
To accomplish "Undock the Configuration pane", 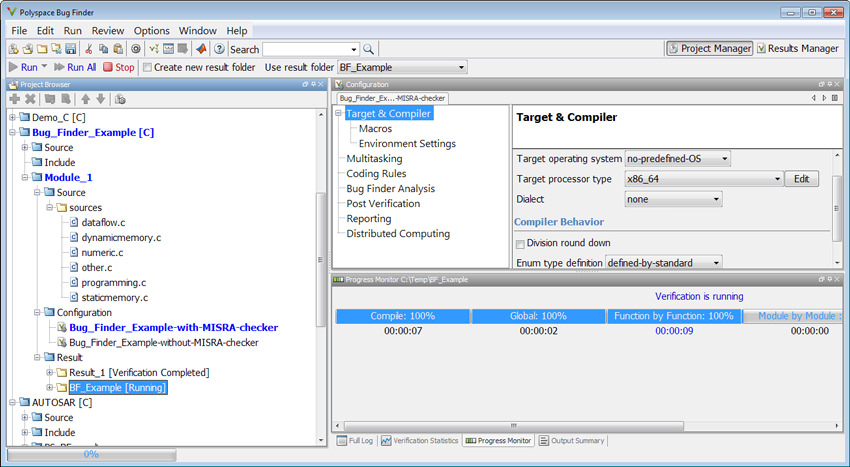I will tap(822, 85).
